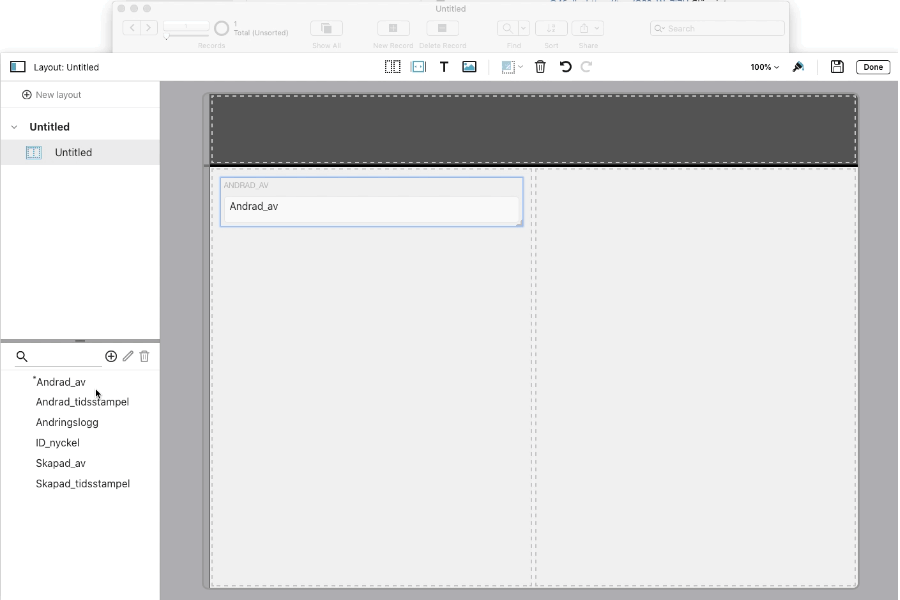Open the 100% zoom dropdown
Image resolution: width=900 pixels, height=600 pixels.
764,67
